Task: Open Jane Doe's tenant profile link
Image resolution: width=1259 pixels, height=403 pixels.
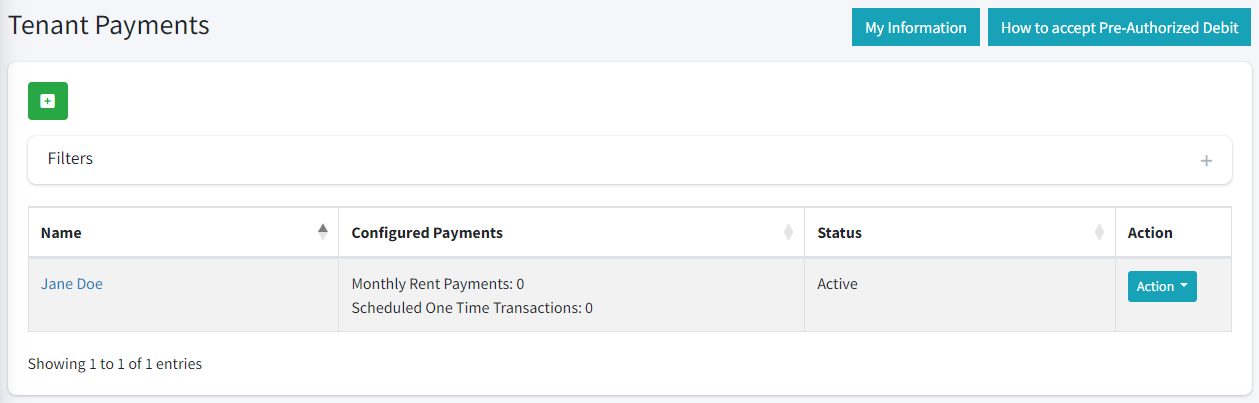Action: [72, 284]
